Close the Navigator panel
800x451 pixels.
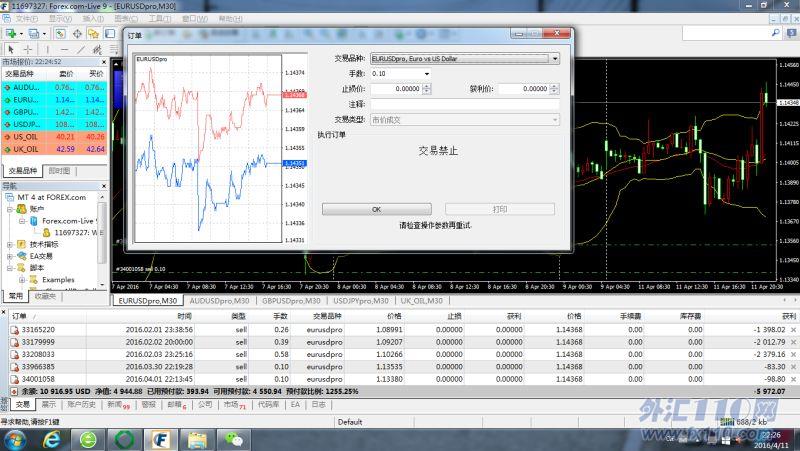[104, 186]
